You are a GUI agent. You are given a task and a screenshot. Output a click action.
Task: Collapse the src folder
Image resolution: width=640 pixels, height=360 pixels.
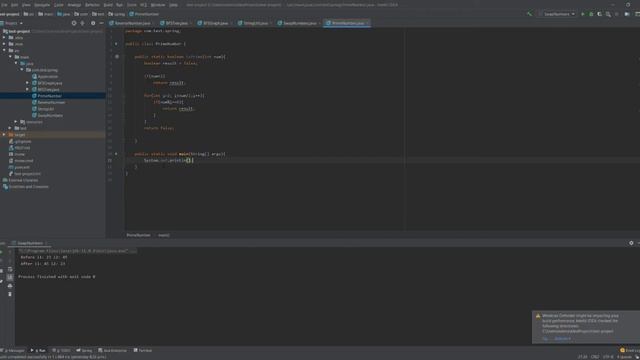(4, 51)
